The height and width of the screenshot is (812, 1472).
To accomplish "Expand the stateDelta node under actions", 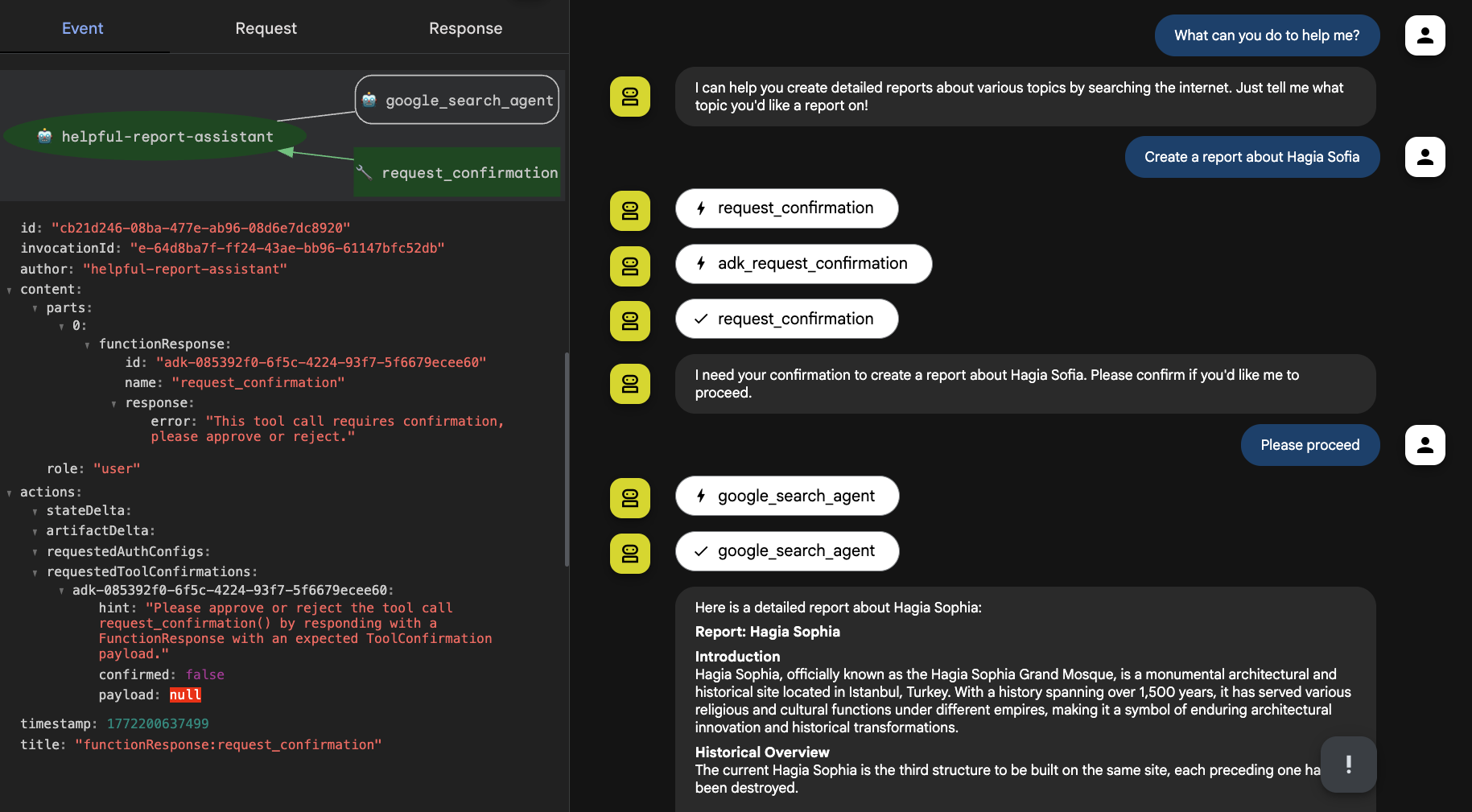I will pyautogui.click(x=35, y=510).
